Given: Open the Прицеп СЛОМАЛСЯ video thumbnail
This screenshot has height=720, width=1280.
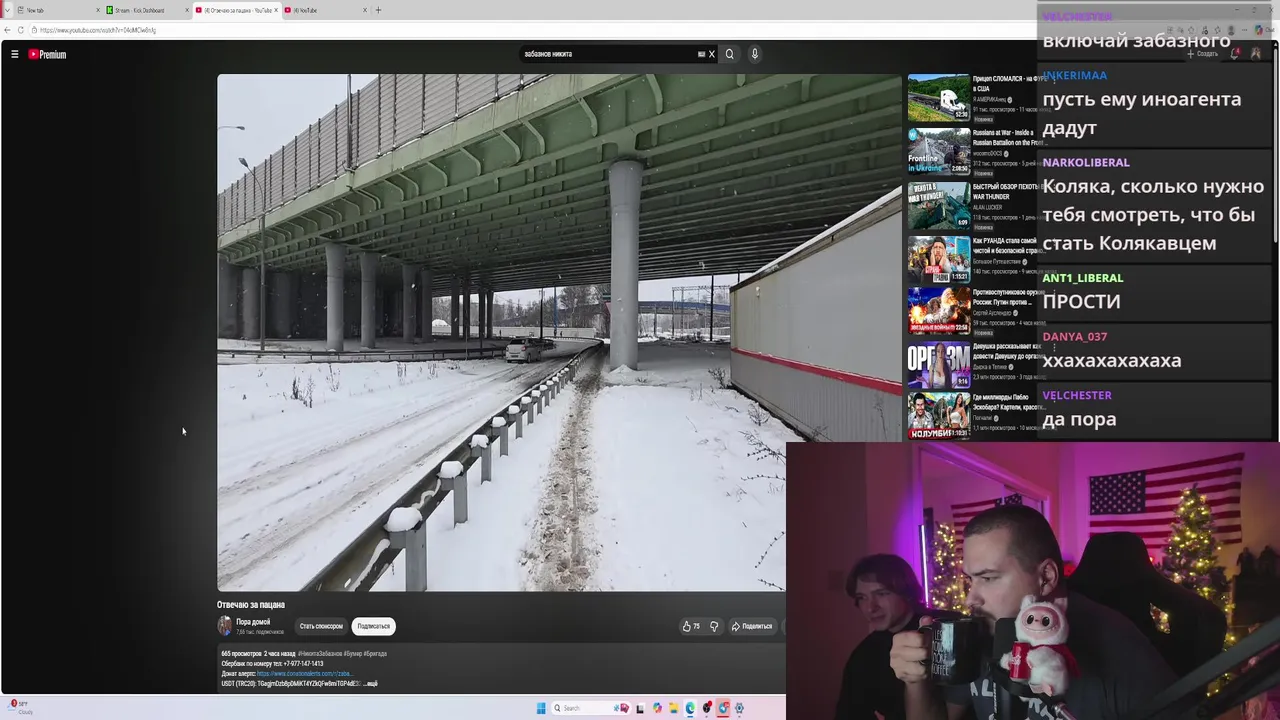Looking at the screenshot, I should (938, 97).
